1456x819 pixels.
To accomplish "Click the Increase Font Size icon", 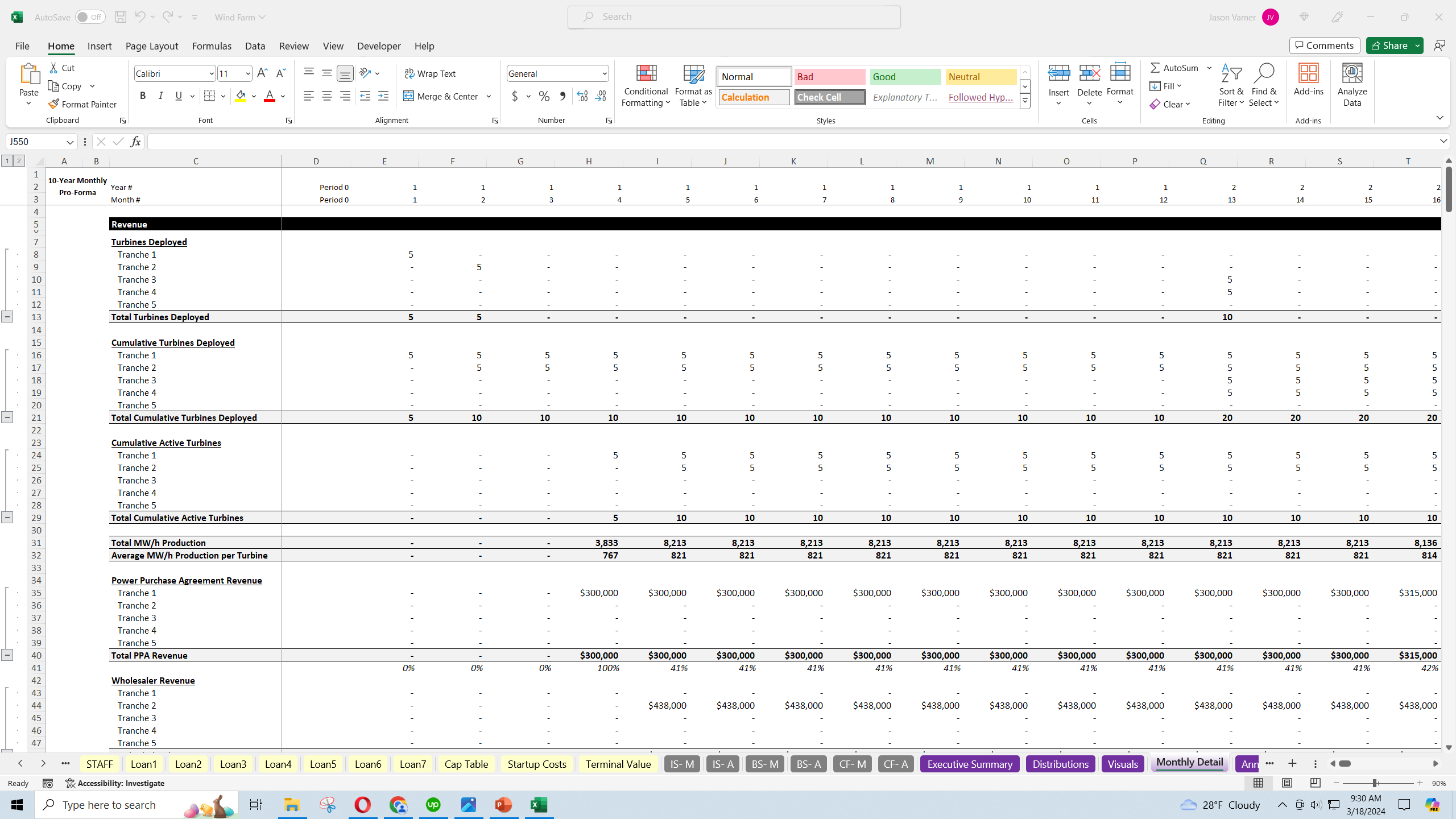I will pyautogui.click(x=262, y=73).
